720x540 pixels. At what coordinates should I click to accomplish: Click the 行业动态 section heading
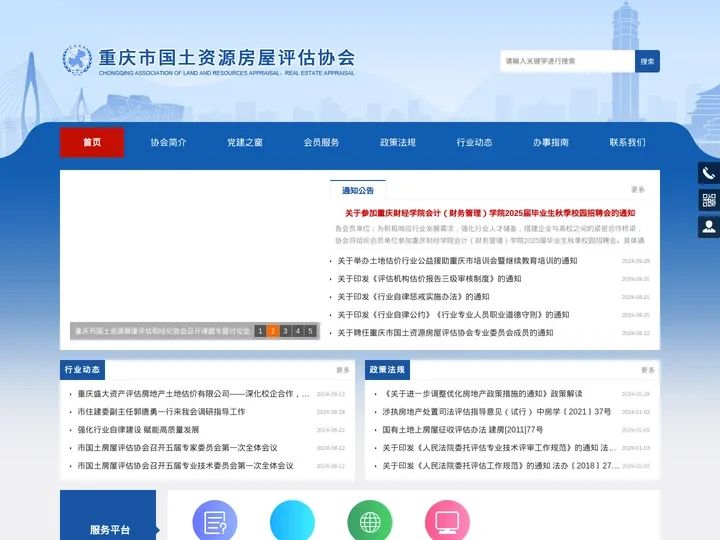coord(82,370)
